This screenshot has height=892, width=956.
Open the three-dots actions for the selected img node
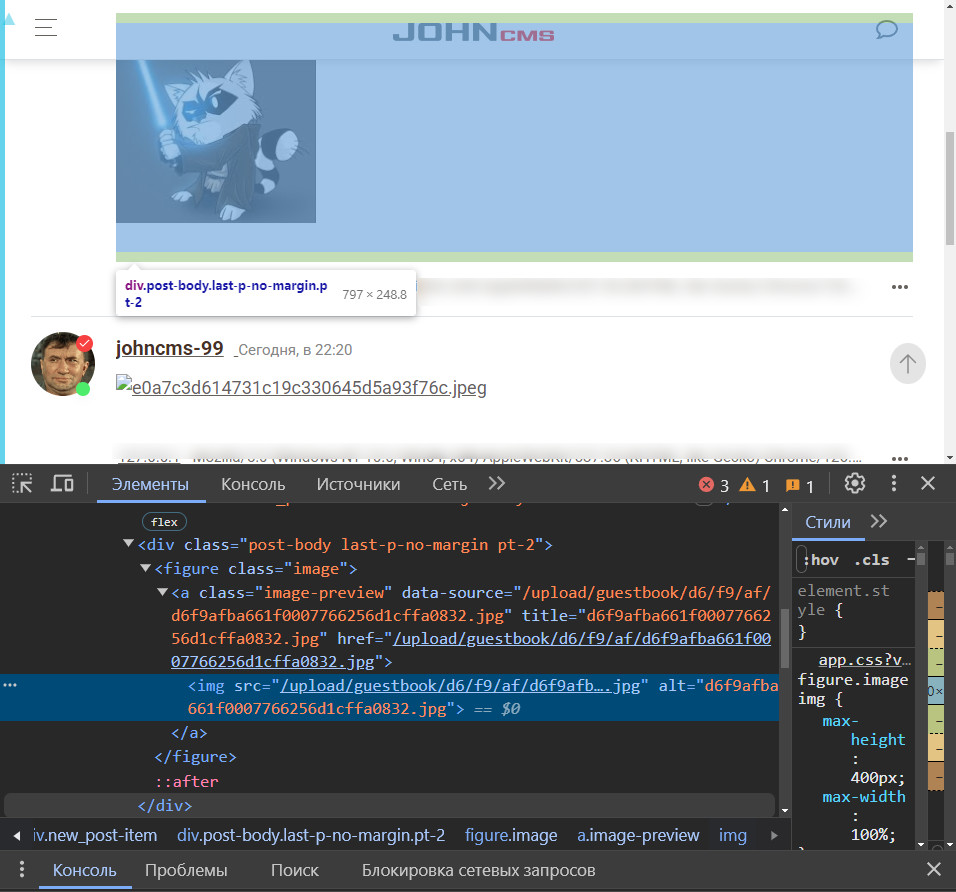pos(10,685)
